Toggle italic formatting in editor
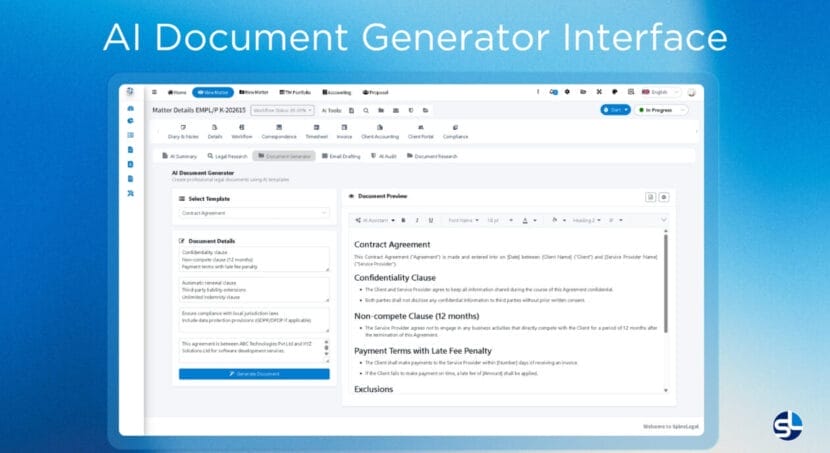830x453 pixels. pos(417,220)
